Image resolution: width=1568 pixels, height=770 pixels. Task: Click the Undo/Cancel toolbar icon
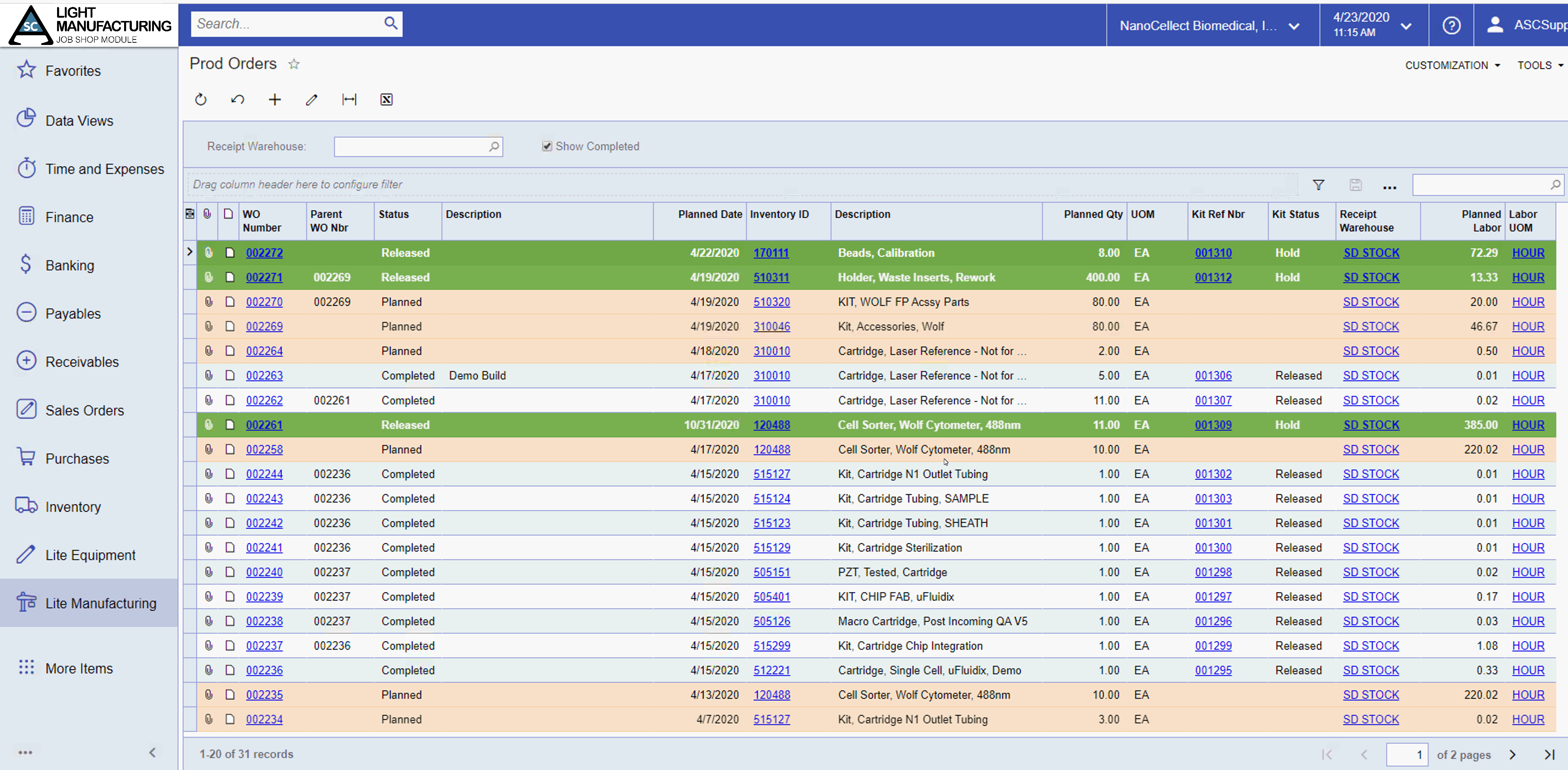pos(238,99)
